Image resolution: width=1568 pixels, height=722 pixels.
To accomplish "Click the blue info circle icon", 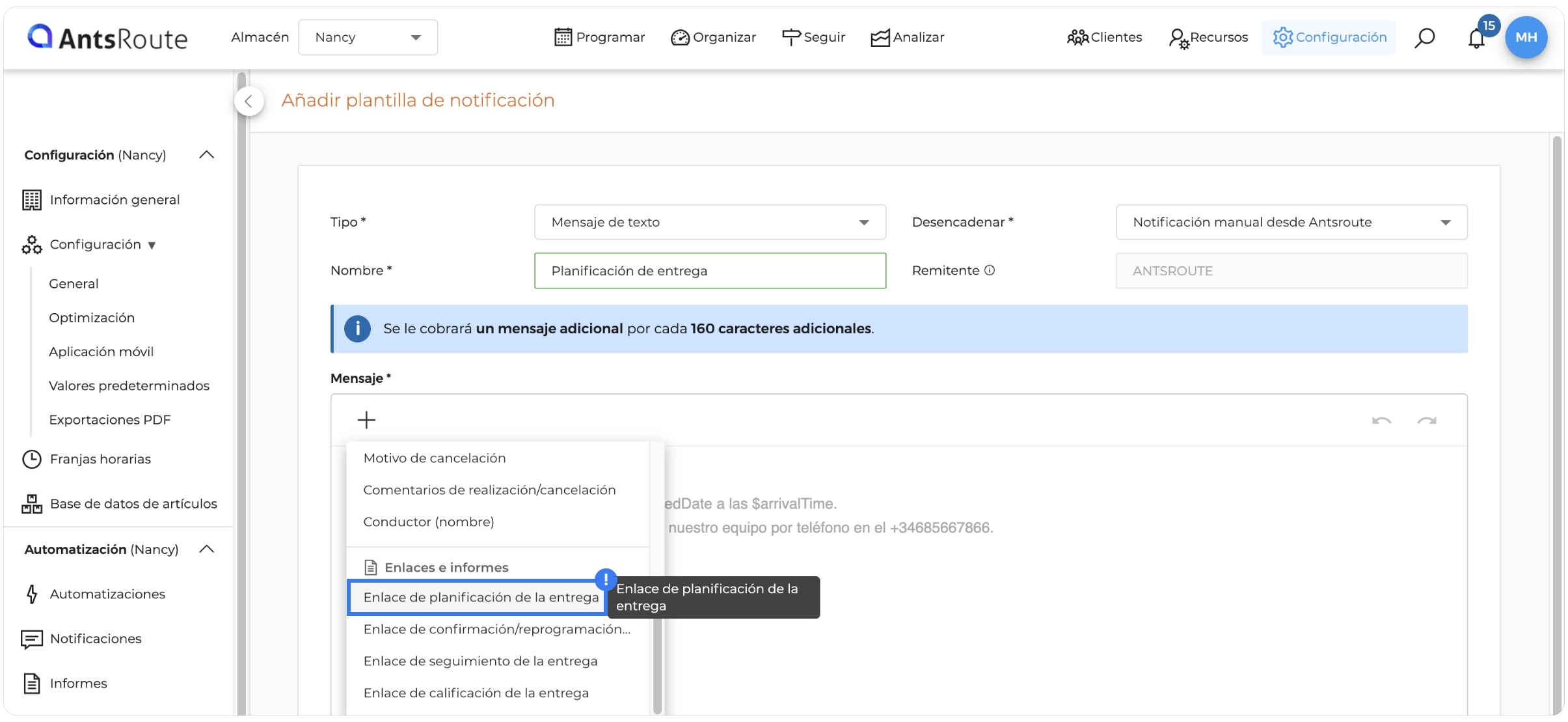I will (357, 328).
